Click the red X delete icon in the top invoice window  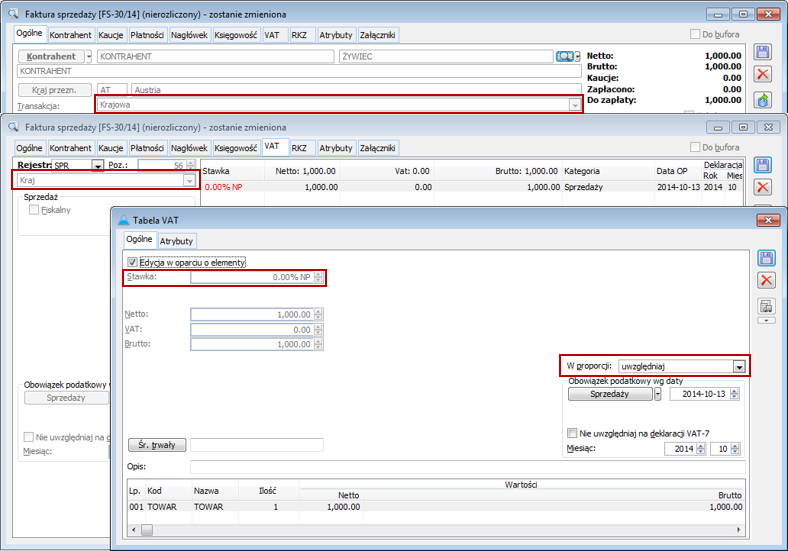(x=763, y=75)
